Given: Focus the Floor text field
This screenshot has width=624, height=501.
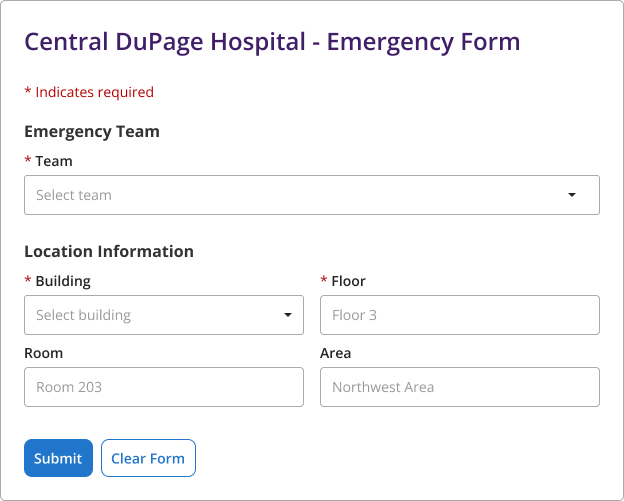Looking at the screenshot, I should coord(459,315).
